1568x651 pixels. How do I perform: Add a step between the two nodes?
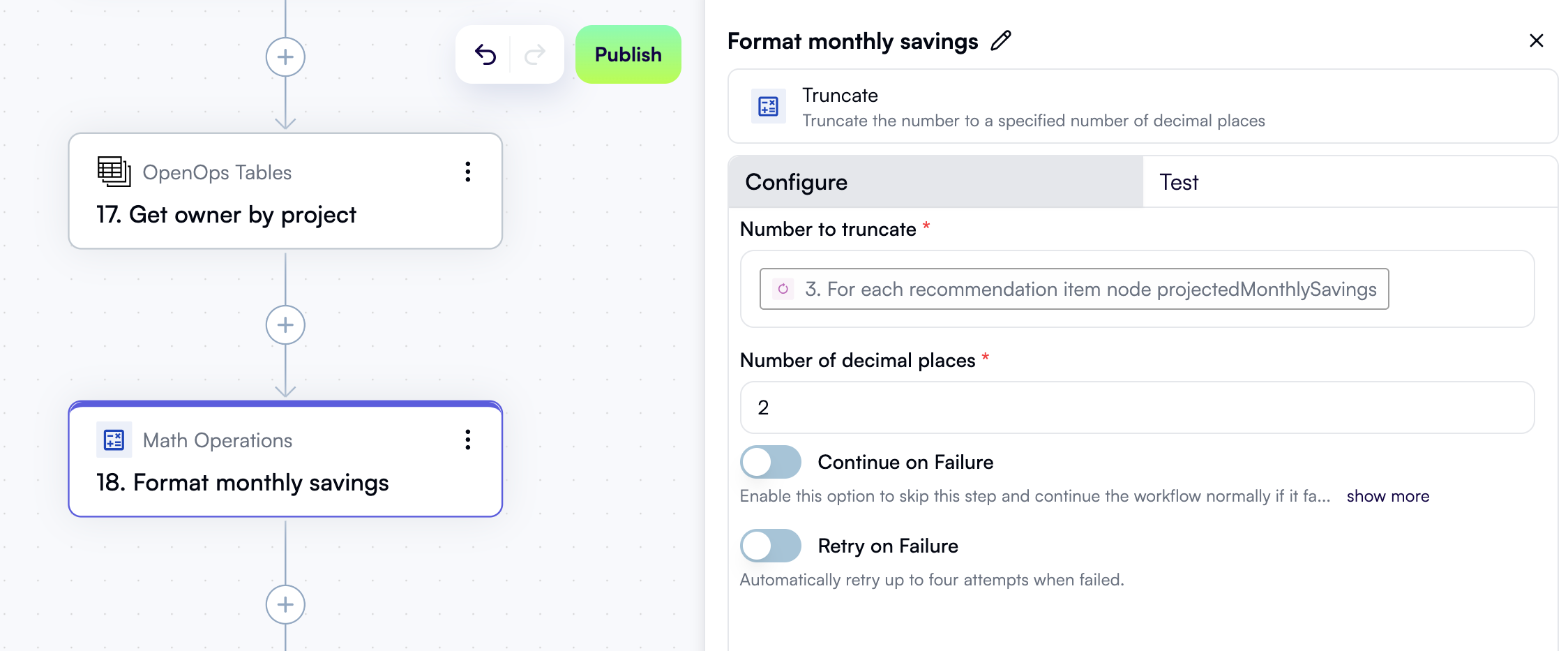point(285,324)
